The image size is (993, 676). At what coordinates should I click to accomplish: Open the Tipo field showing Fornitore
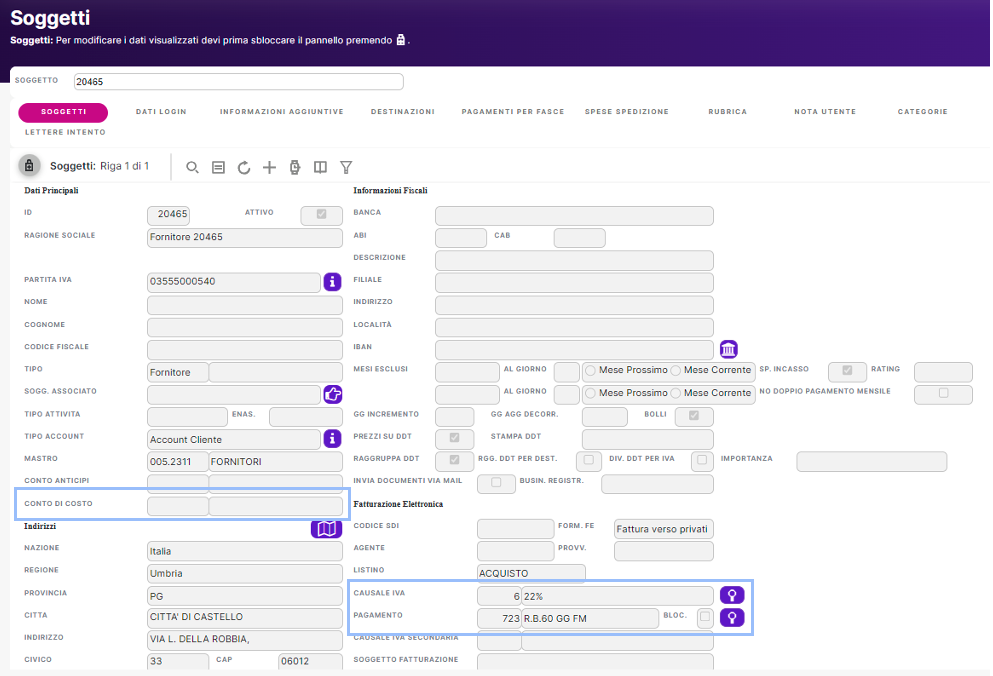click(x=177, y=373)
